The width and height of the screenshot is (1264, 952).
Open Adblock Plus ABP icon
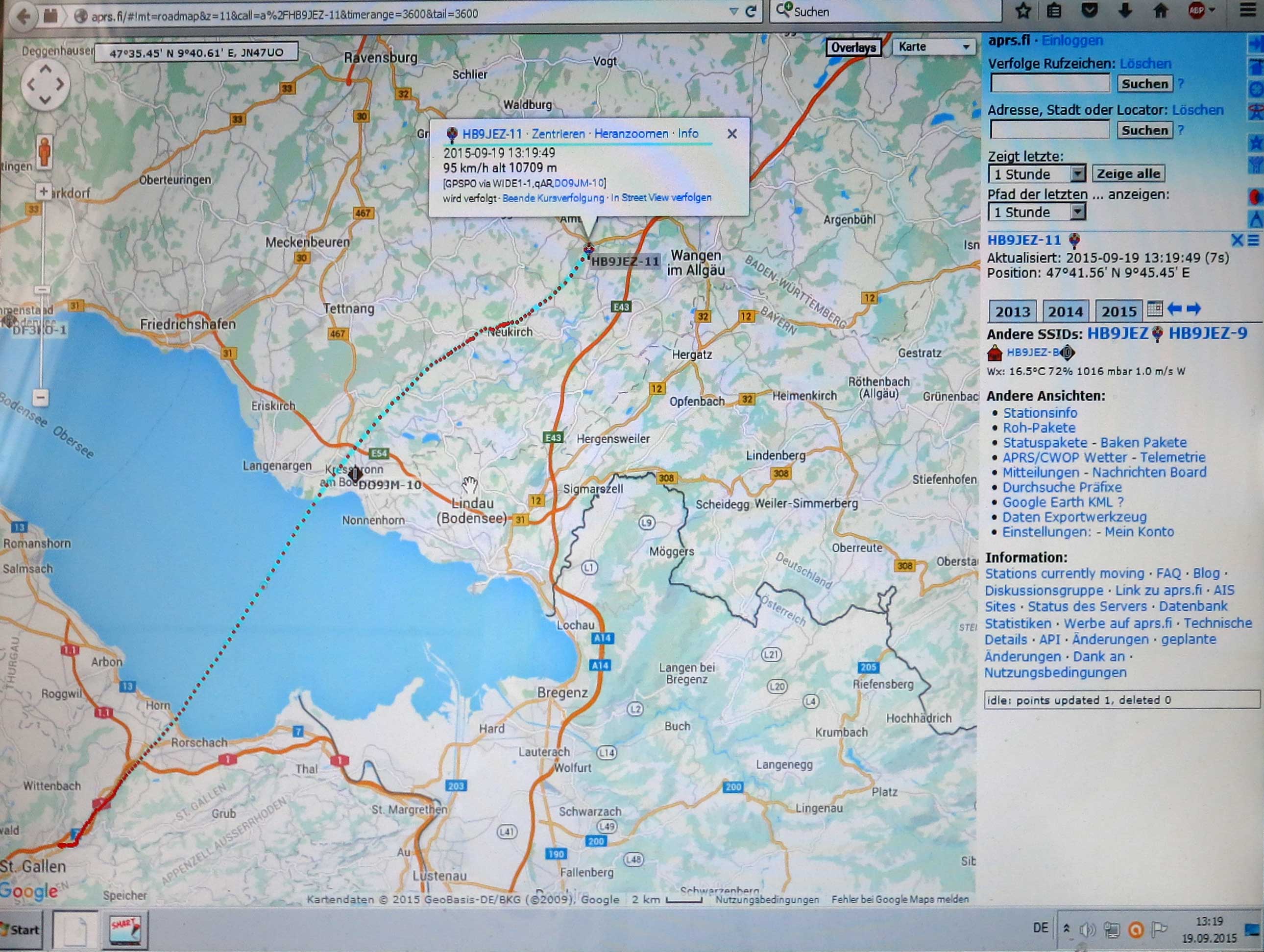1196,11
